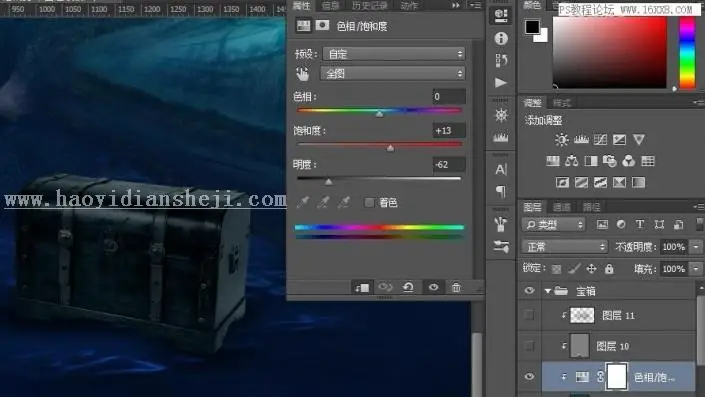Add an Invert adjustment

[562, 182]
